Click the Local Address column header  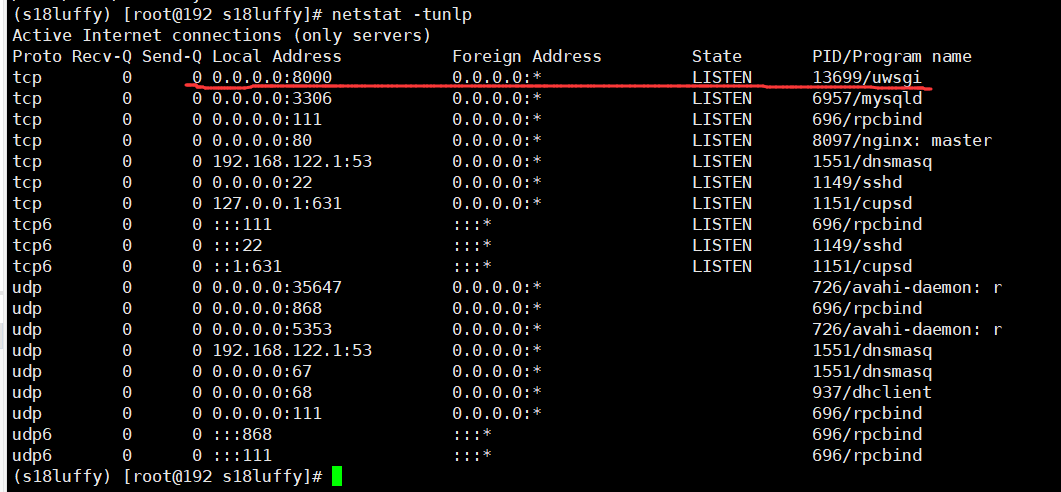pos(277,56)
